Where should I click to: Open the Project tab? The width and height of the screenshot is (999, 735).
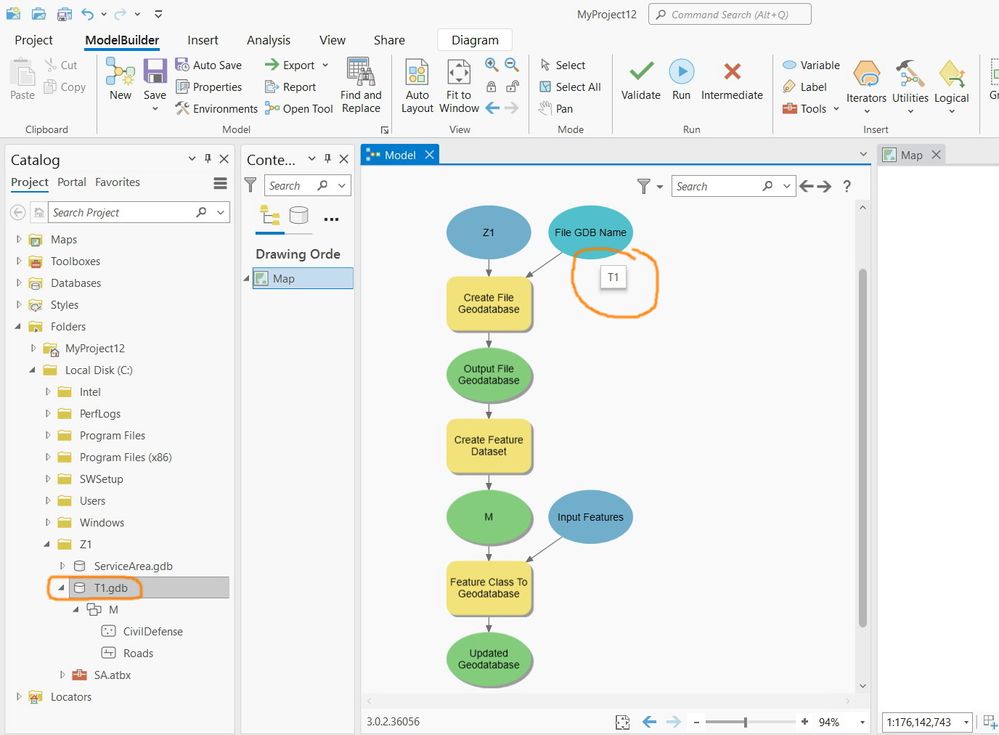(x=34, y=40)
